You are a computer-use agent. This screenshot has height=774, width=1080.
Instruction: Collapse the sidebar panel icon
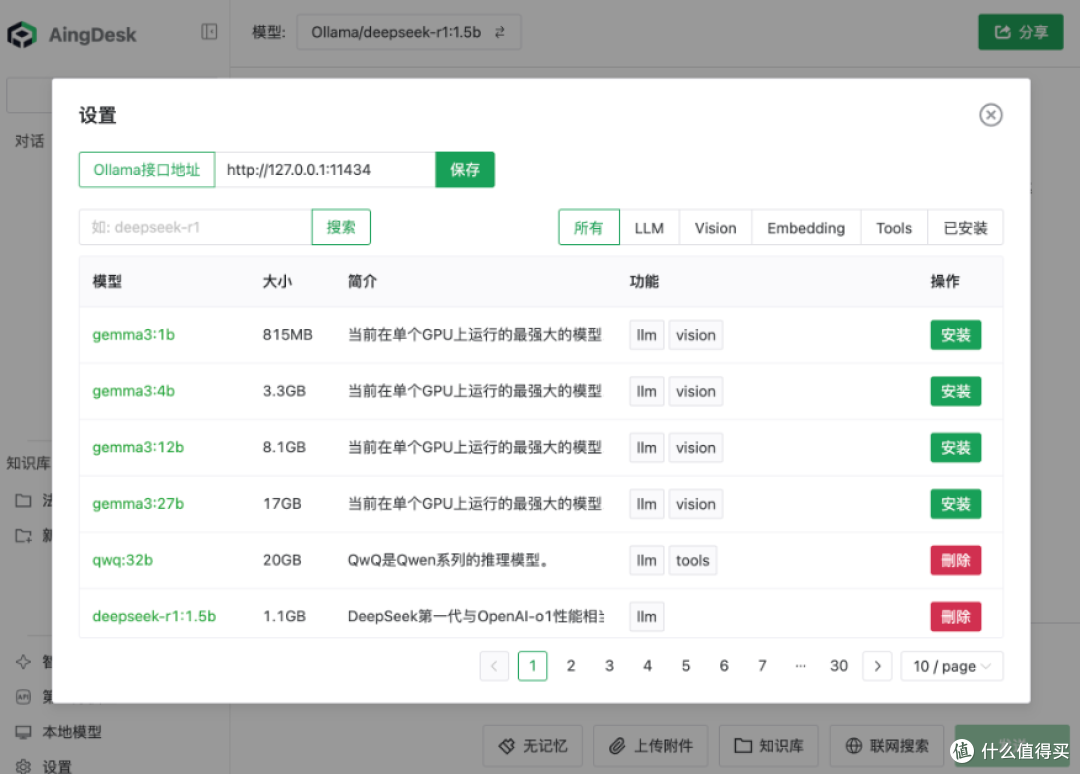[209, 32]
